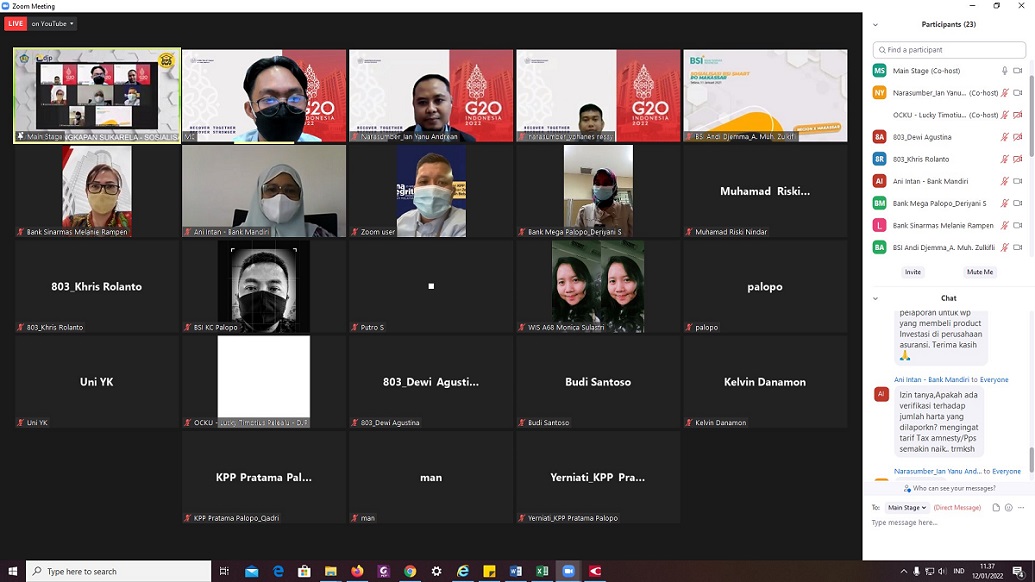Click the Mute Me button

click(980, 272)
